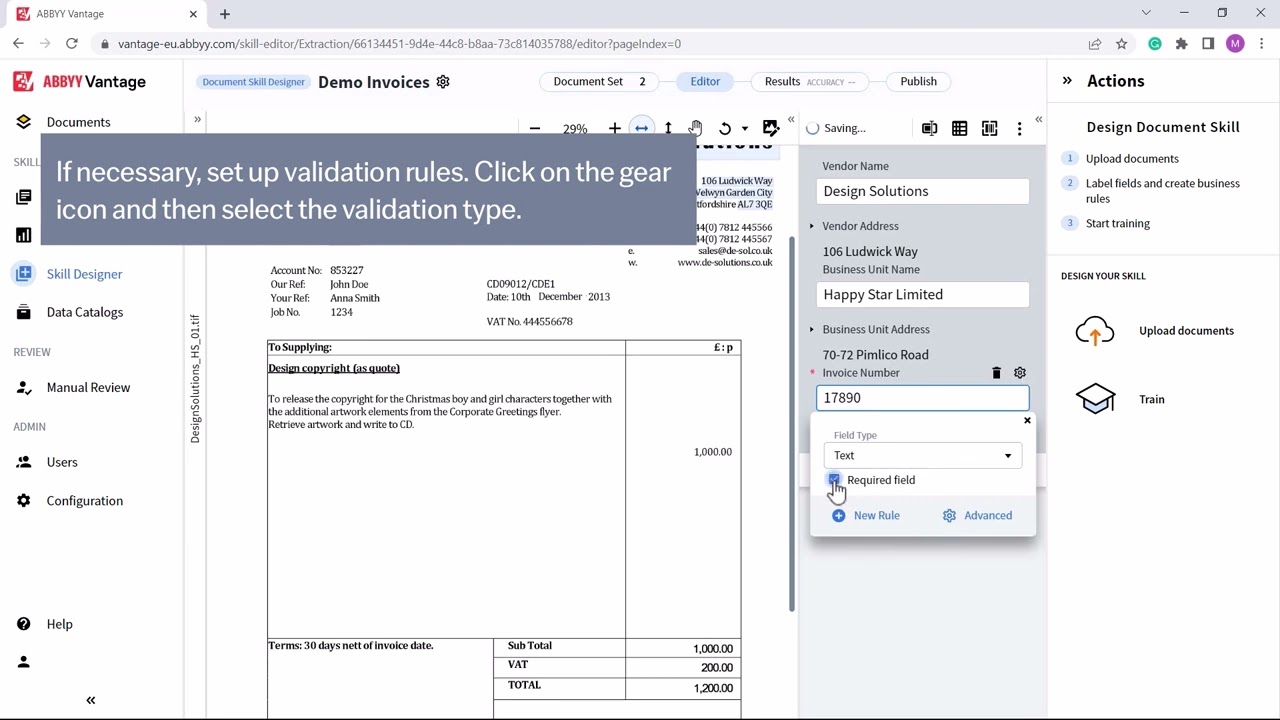
Task: Expand the Business Unit Address group
Action: tap(812, 329)
